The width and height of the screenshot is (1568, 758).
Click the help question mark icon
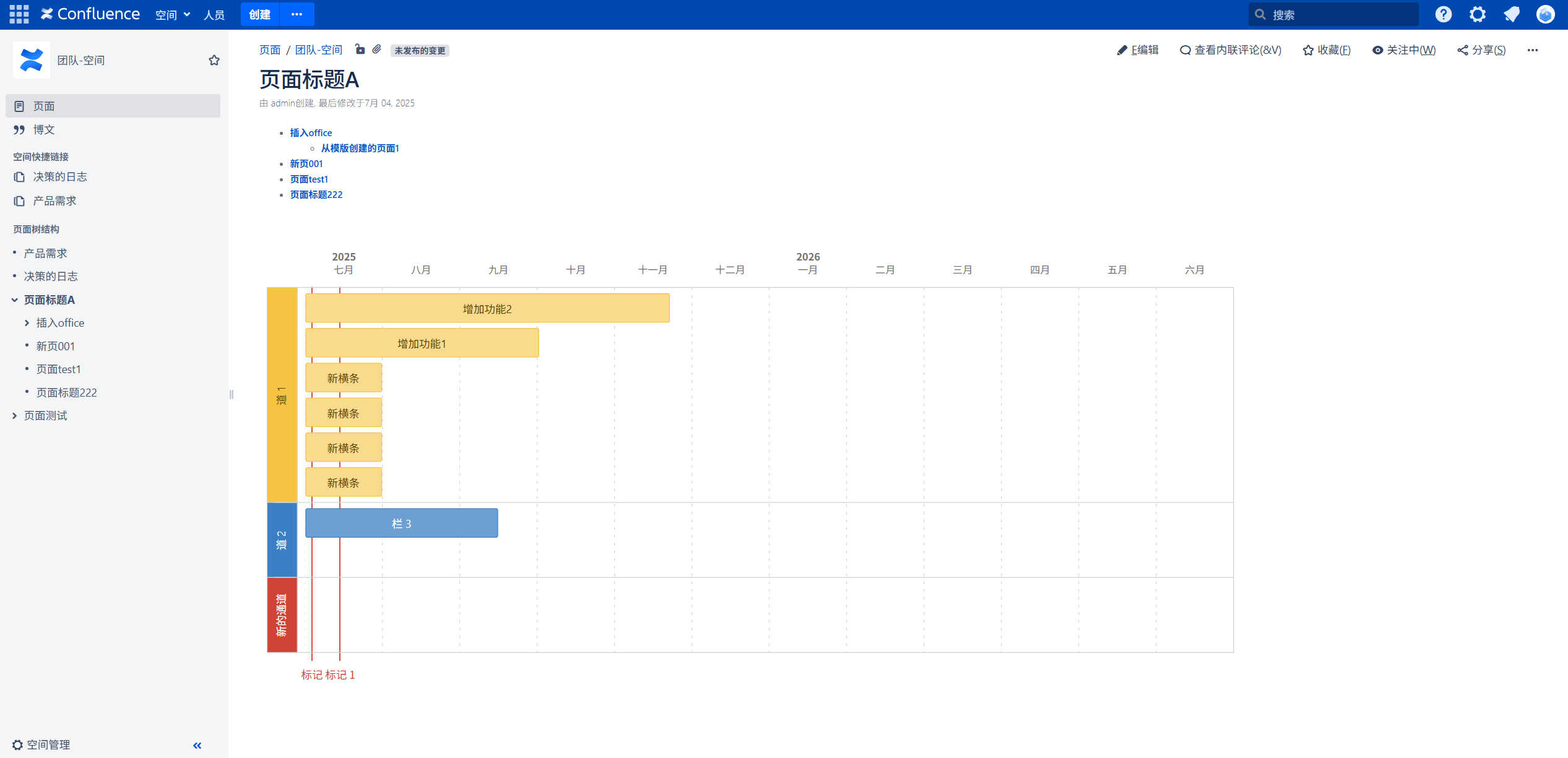tap(1443, 14)
